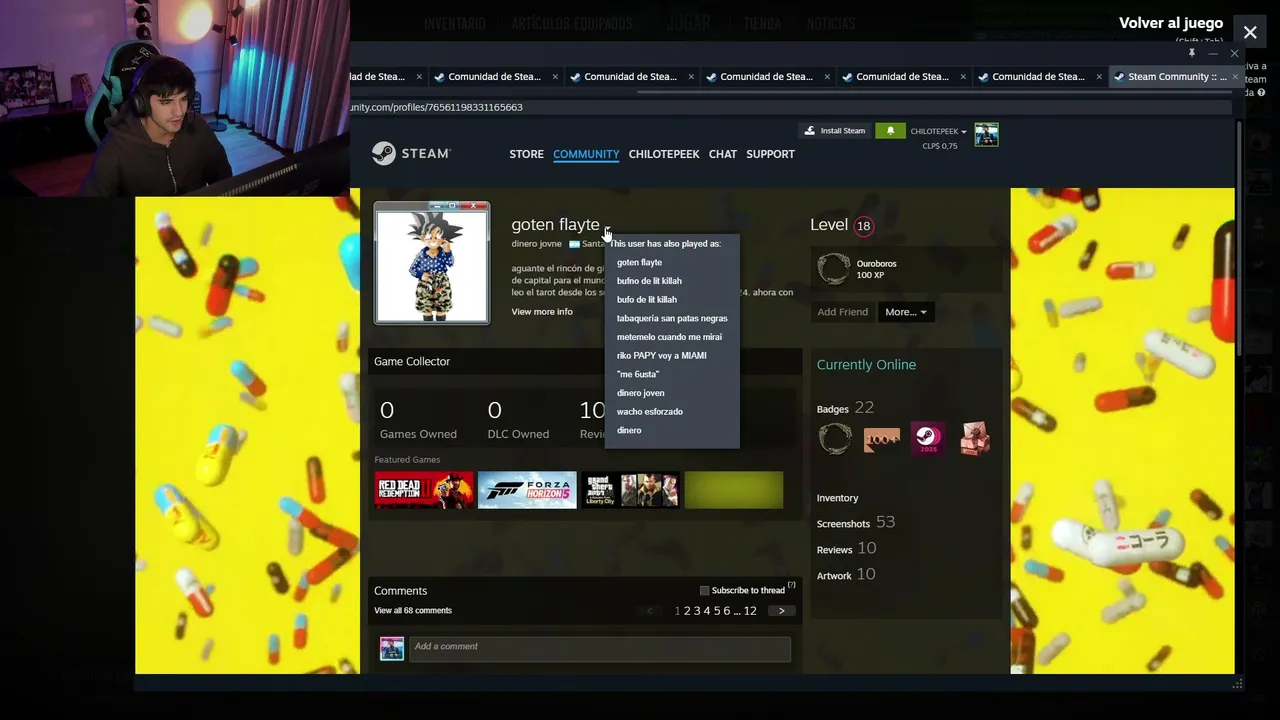1280x720 pixels.
Task: Open the Forza Horizon 5 featured game
Action: tap(527, 490)
